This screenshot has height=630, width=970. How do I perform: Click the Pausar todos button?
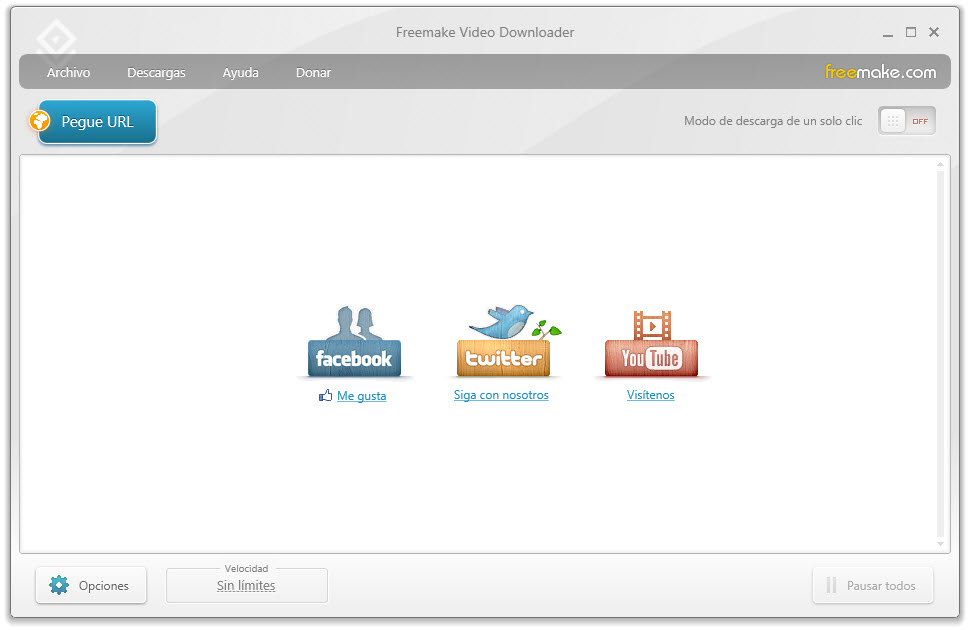coord(872,585)
